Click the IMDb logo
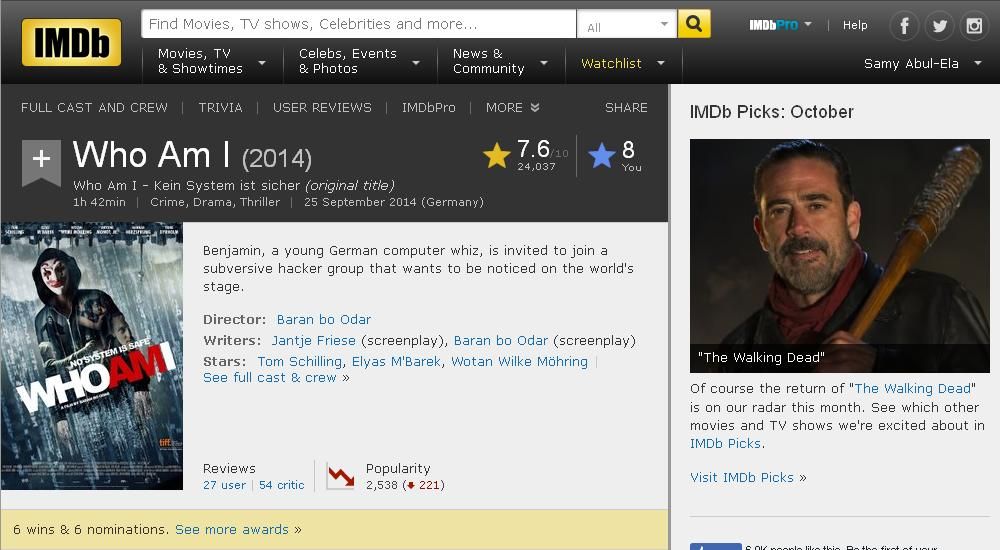Viewport: 1000px width, 550px height. click(71, 42)
